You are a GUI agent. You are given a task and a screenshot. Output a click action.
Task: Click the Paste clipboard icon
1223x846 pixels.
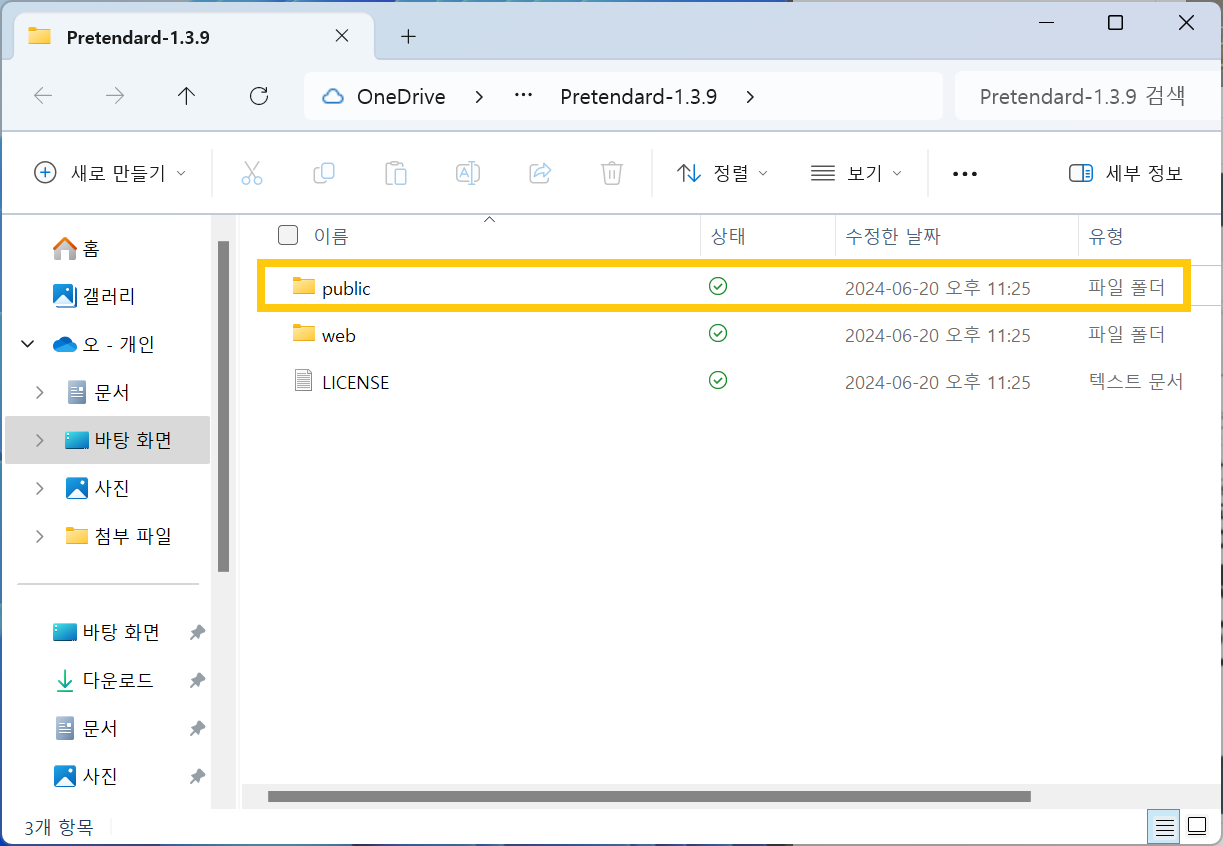coord(396,173)
